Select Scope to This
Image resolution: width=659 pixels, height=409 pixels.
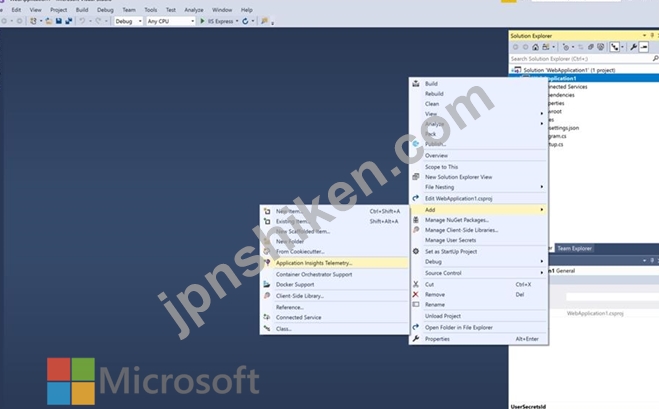point(478,167)
